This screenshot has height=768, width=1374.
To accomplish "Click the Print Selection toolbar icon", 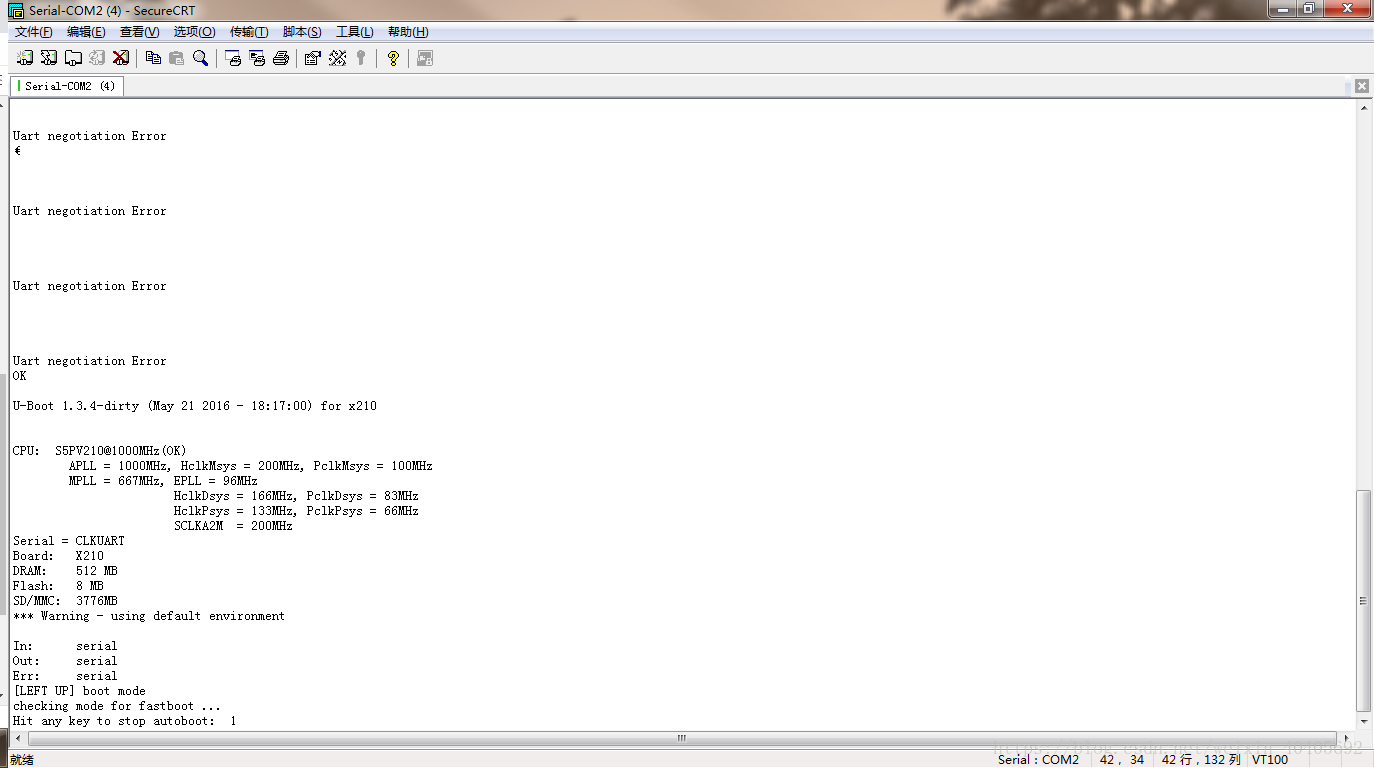I will pos(257,58).
